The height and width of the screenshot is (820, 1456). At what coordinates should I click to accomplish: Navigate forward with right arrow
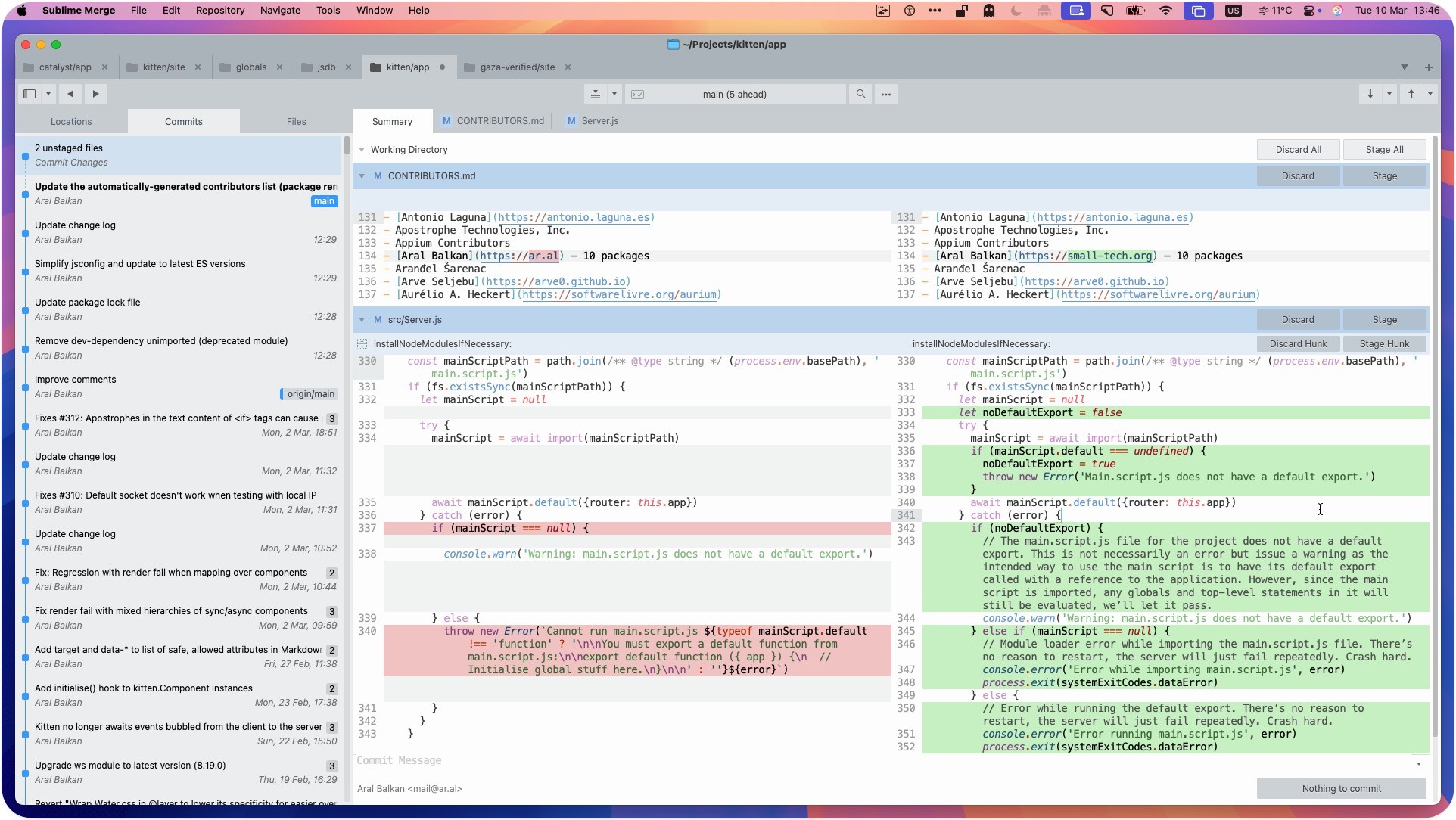coord(95,94)
